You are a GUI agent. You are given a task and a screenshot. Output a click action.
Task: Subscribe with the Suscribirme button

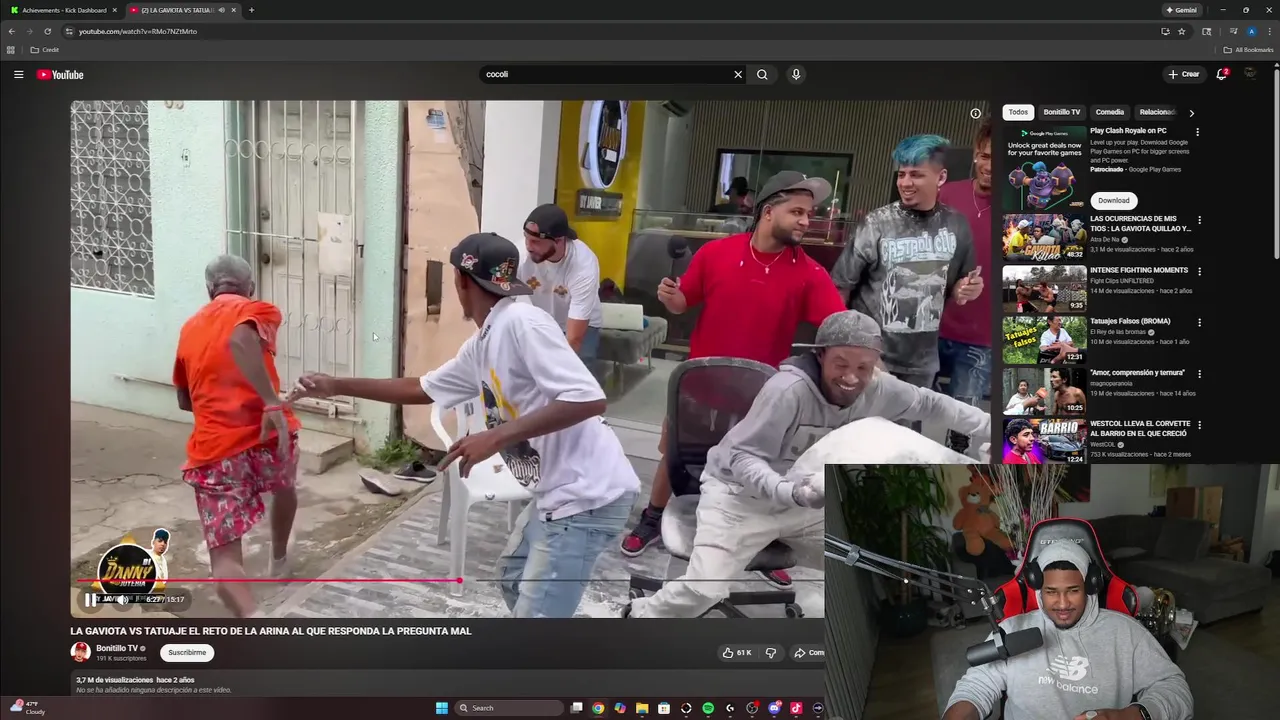pos(187,652)
